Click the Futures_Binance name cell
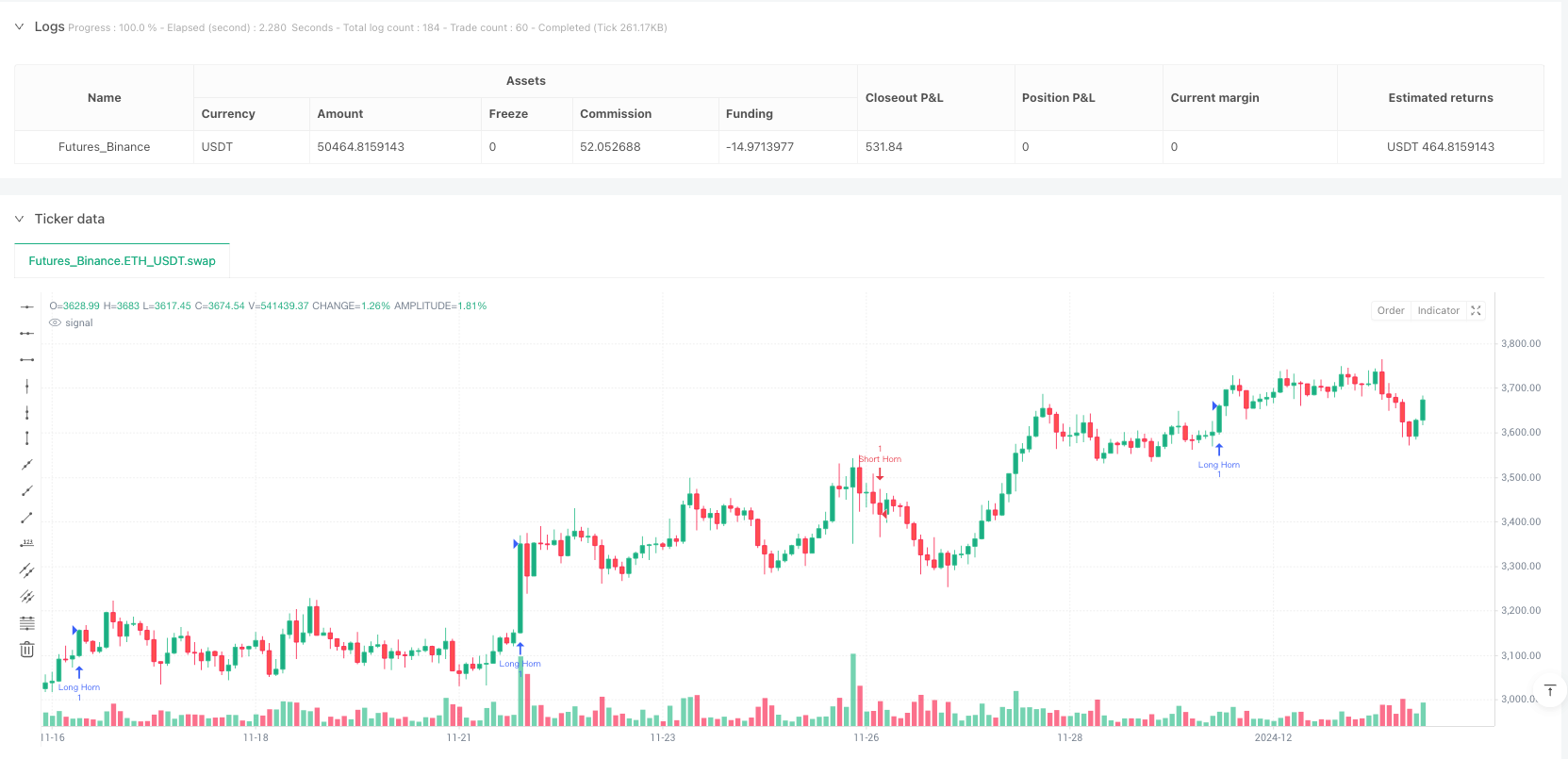Image resolution: width=1568 pixels, height=759 pixels. 104,147
